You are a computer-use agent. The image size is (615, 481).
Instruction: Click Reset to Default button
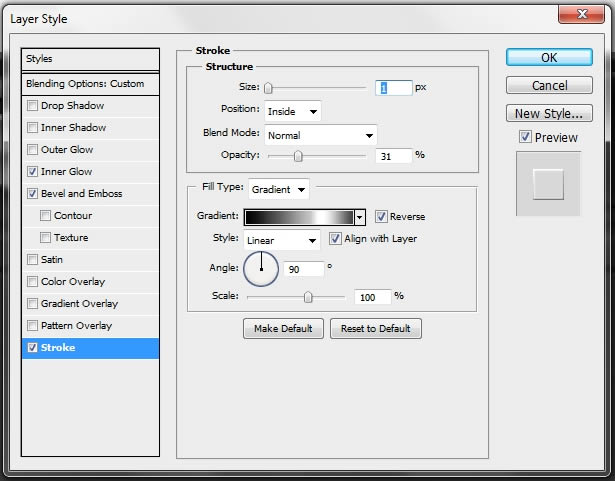pyautogui.click(x=376, y=328)
